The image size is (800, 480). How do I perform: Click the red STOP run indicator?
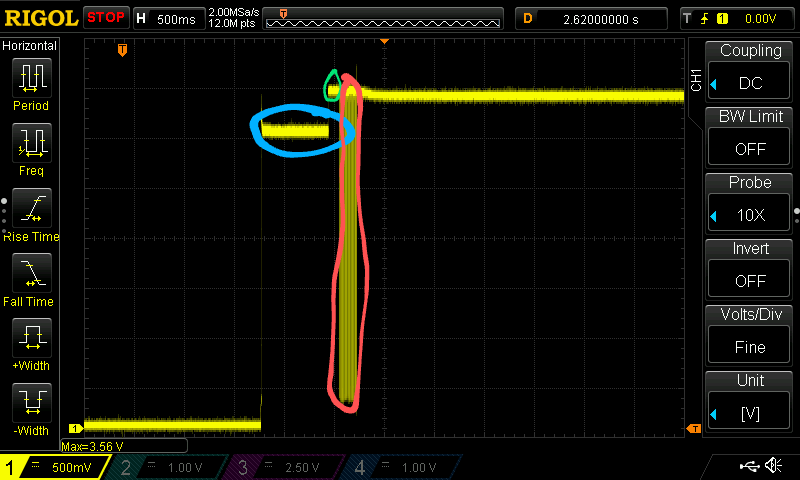click(x=105, y=18)
